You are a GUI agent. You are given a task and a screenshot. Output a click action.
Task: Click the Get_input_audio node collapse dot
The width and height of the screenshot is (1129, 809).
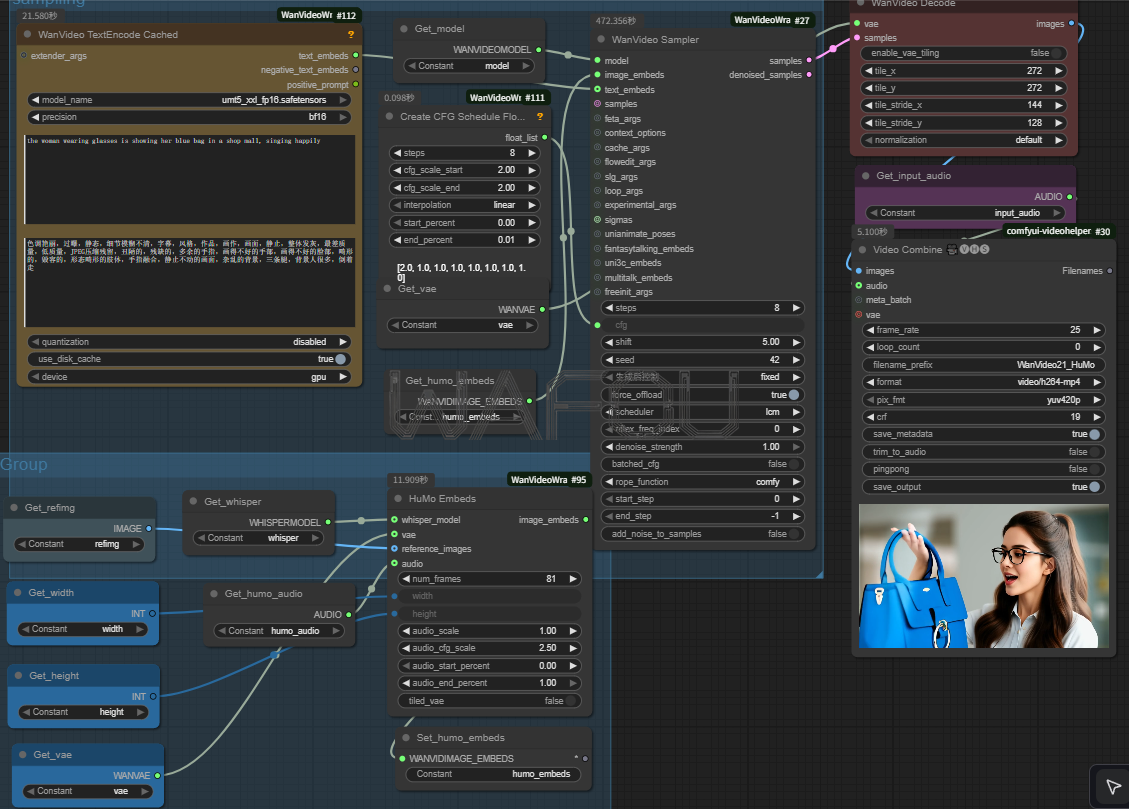click(865, 176)
